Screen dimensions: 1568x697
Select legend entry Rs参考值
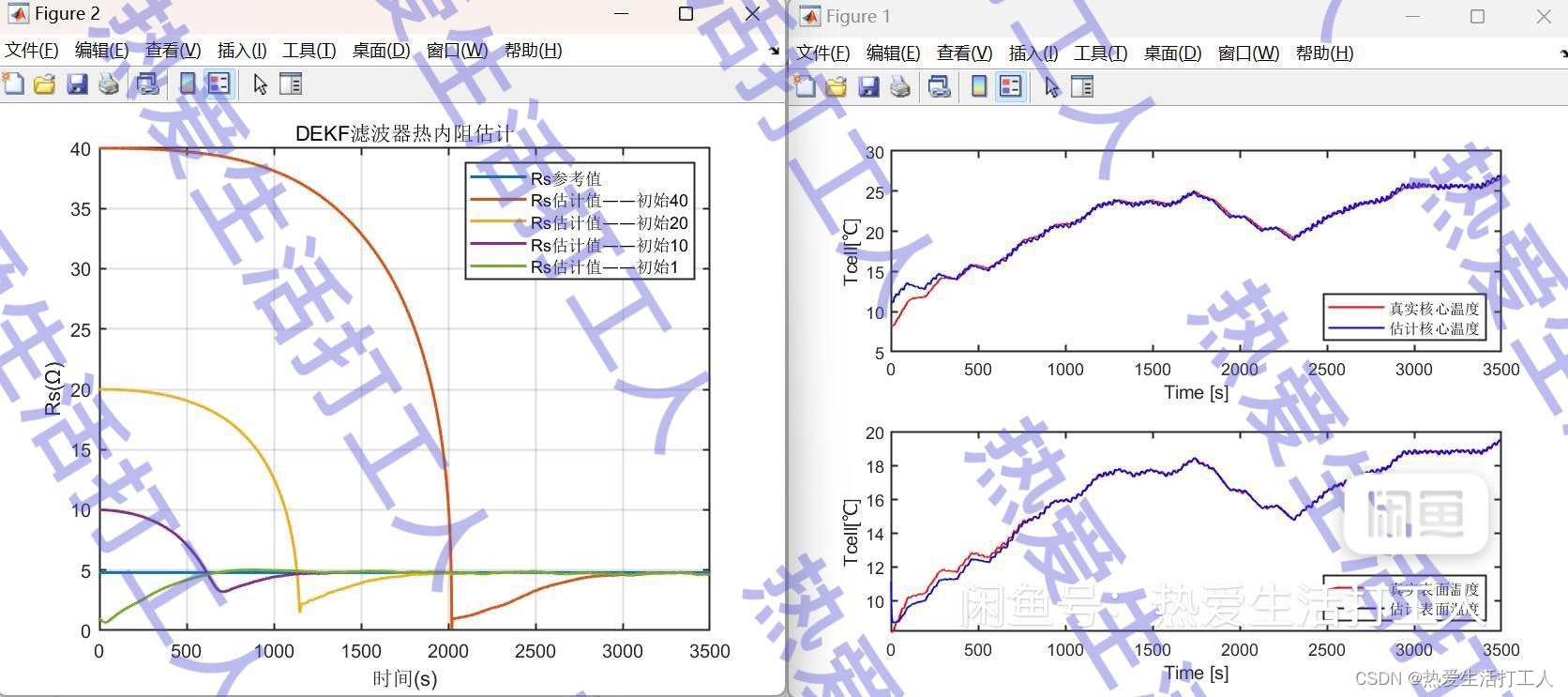coord(565,178)
